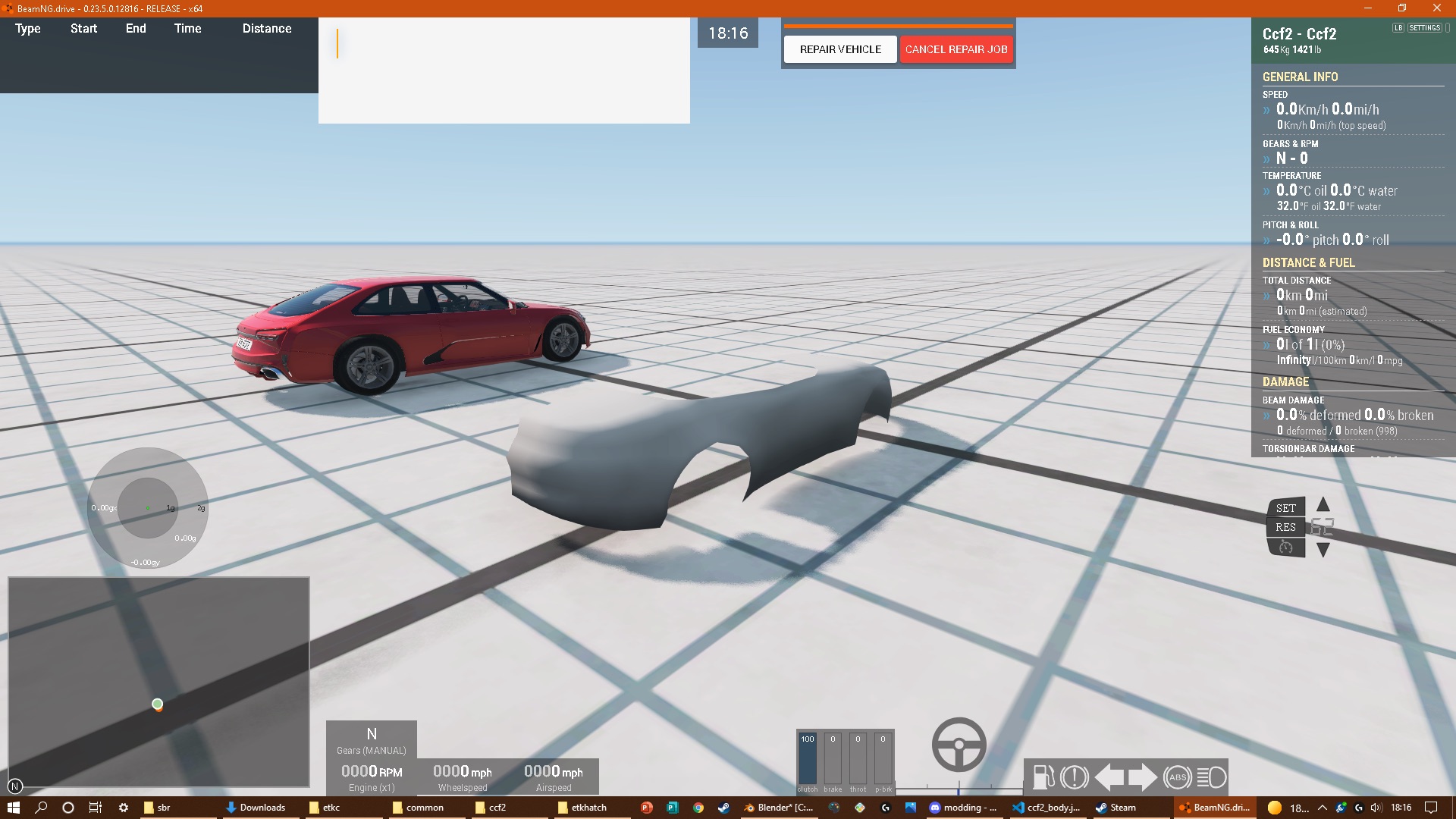The width and height of the screenshot is (1456, 819).
Task: Click the Time column header
Action: tap(187, 28)
